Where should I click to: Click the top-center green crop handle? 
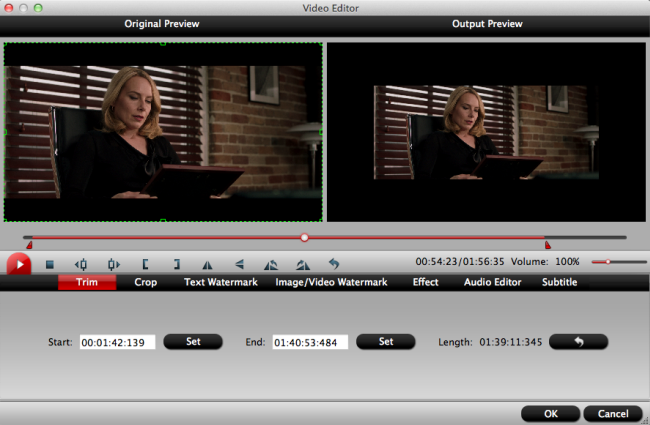click(163, 44)
